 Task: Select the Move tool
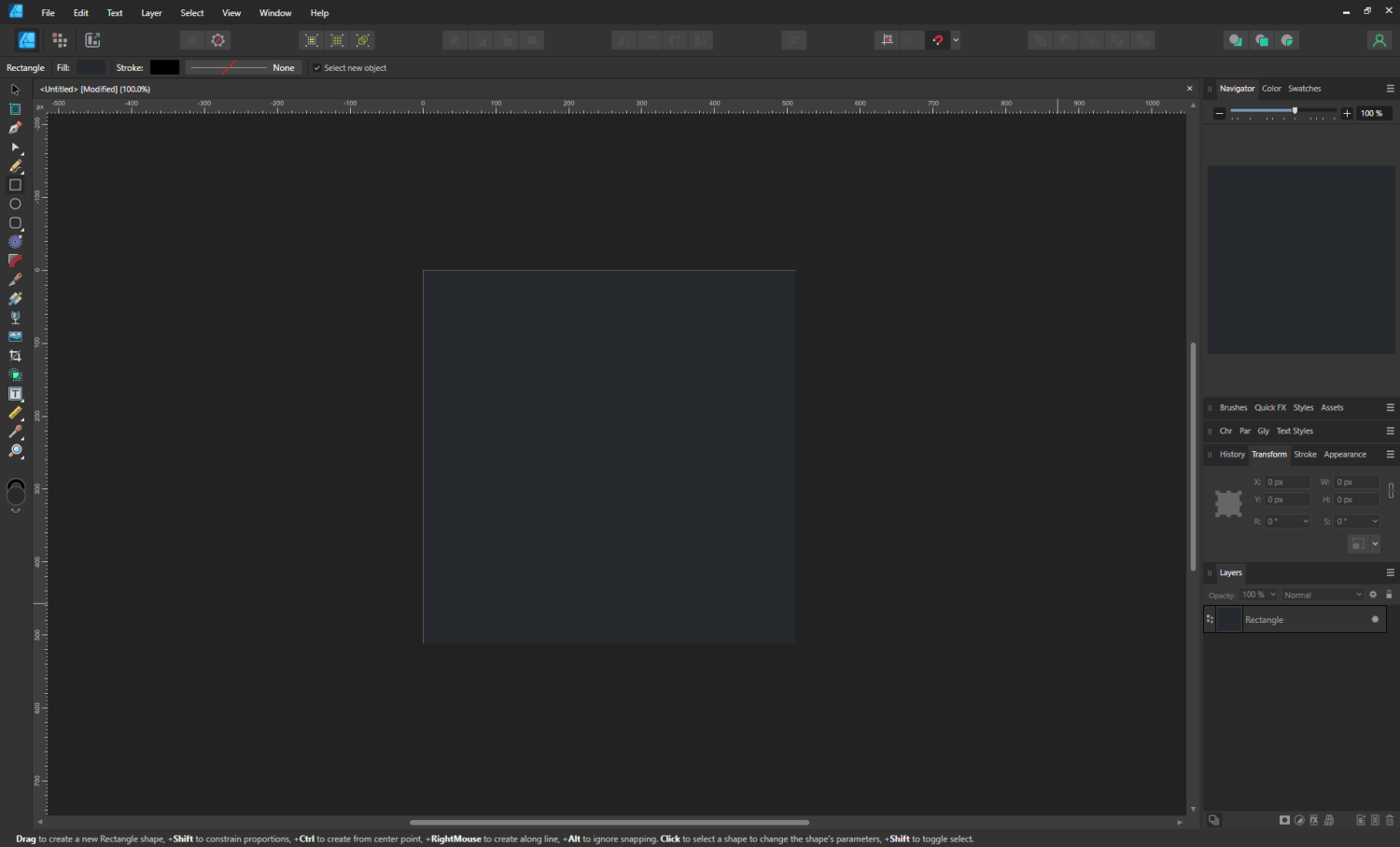pyautogui.click(x=15, y=90)
